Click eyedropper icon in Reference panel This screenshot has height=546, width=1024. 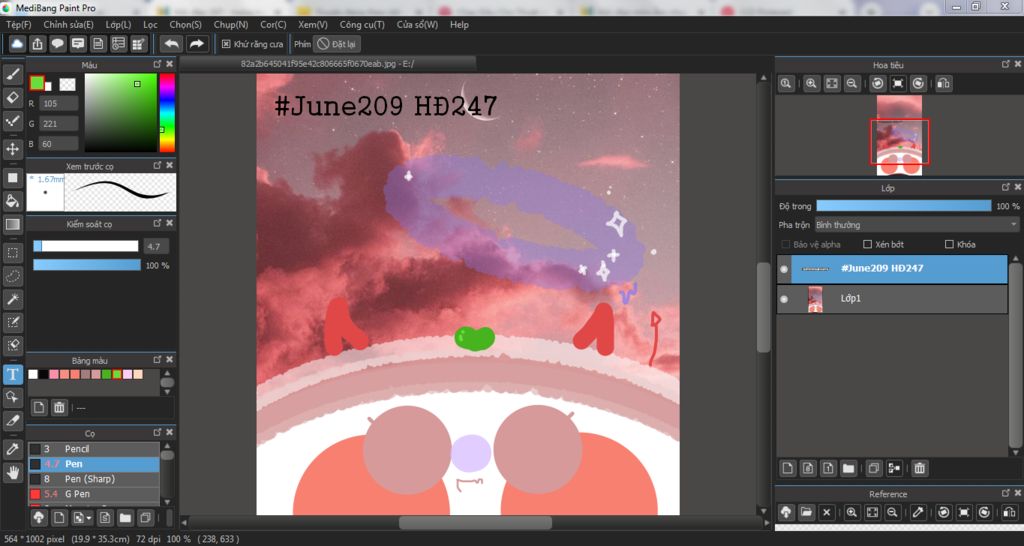(x=918, y=513)
